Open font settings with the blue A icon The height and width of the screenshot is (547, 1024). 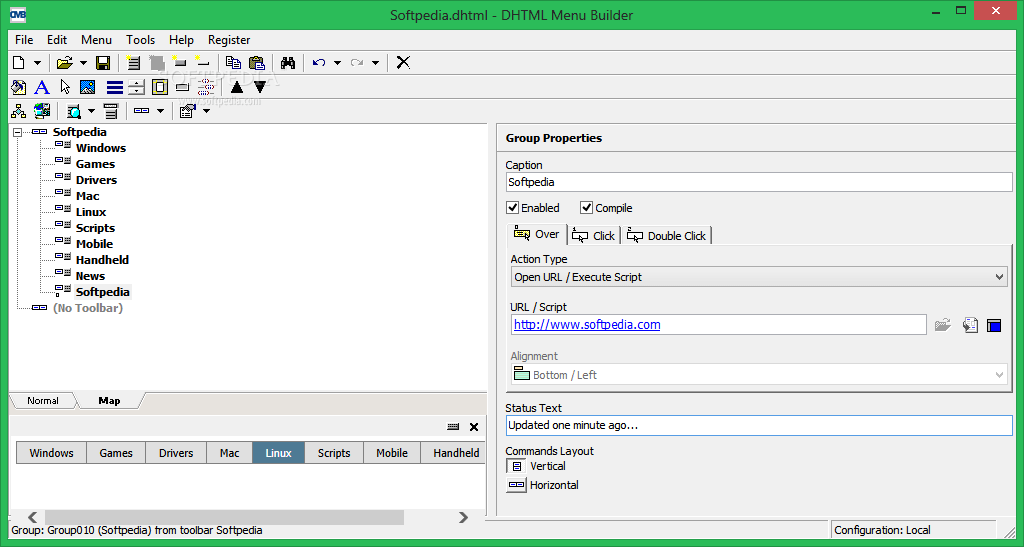click(42, 87)
